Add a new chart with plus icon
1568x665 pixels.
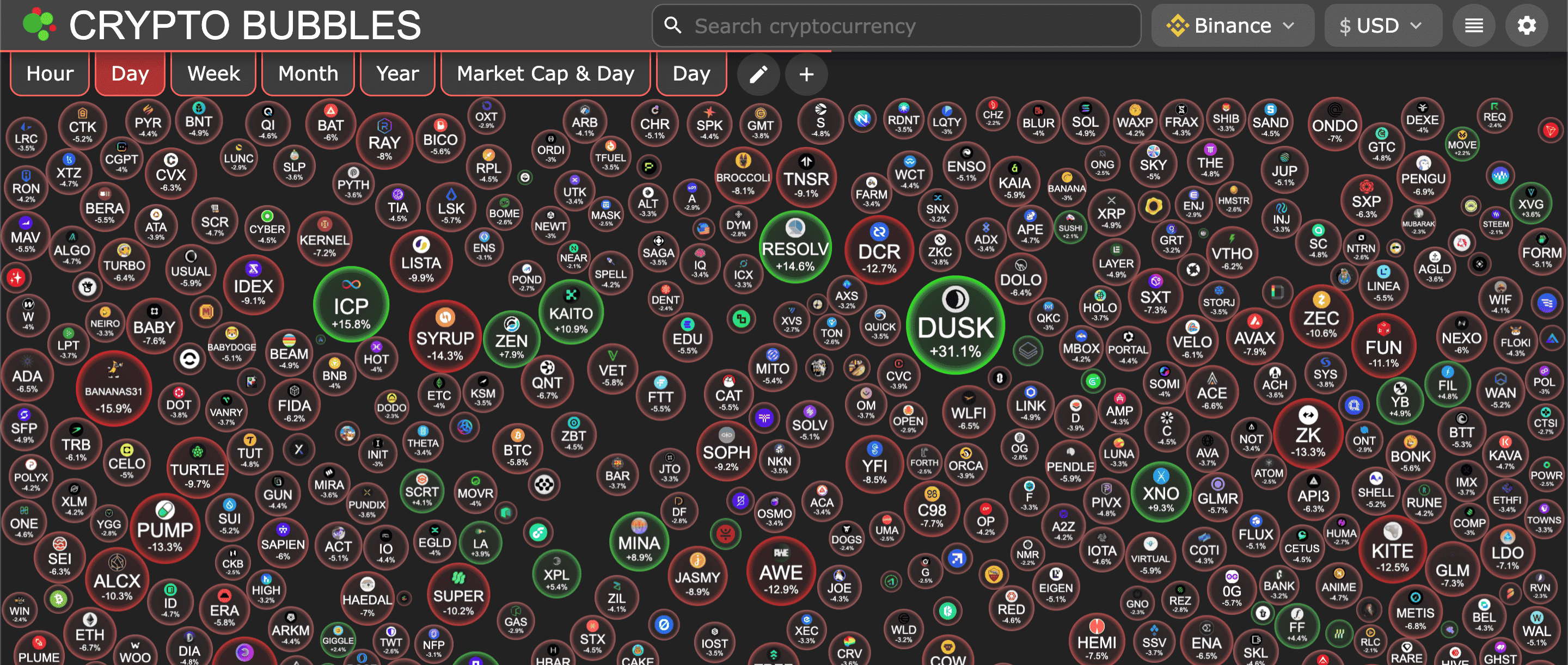coord(806,74)
